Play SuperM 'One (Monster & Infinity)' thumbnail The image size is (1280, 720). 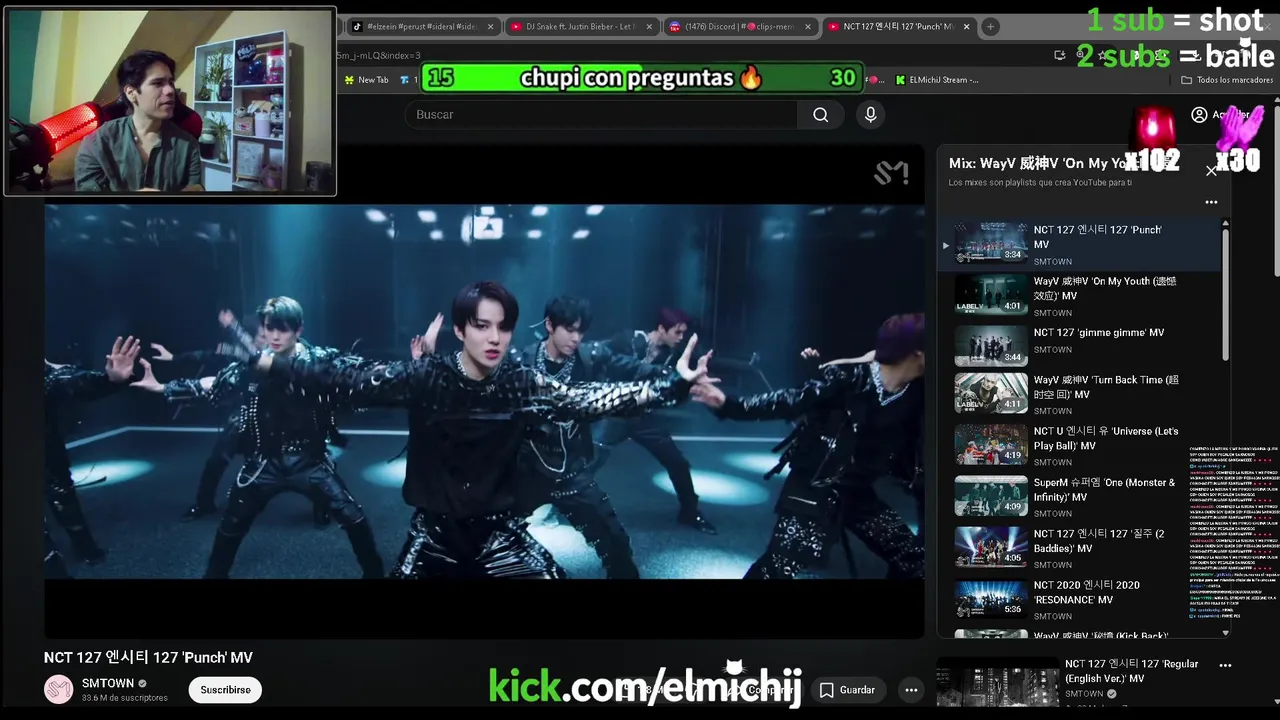[991, 495]
